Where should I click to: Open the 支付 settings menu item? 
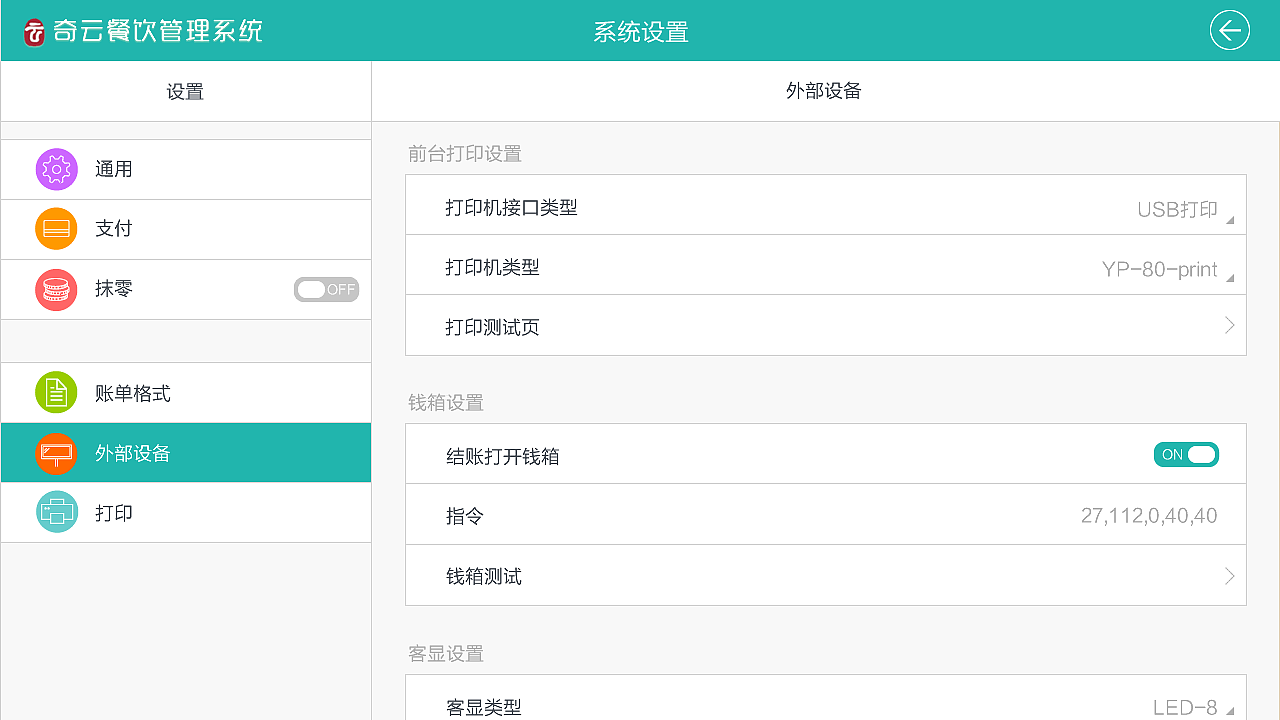114,229
